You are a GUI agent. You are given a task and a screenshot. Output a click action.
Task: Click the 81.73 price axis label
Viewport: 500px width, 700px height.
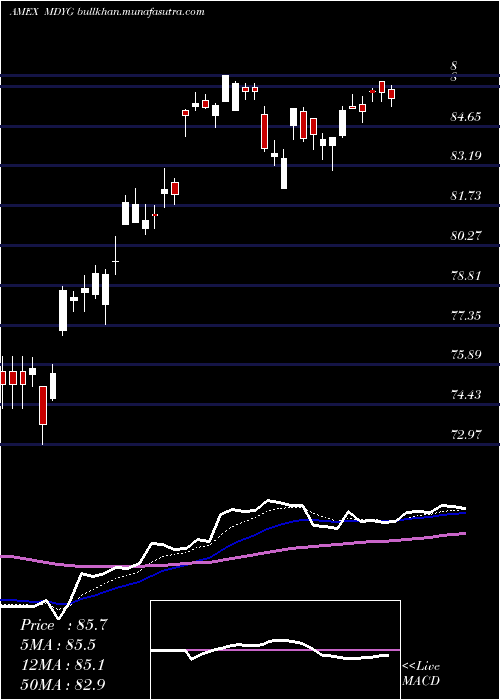pyautogui.click(x=466, y=196)
